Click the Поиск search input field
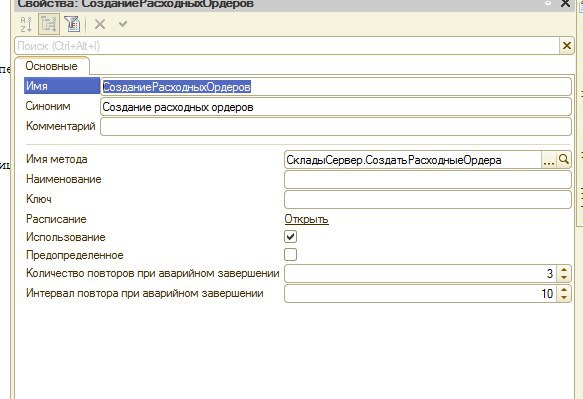 click(x=287, y=46)
